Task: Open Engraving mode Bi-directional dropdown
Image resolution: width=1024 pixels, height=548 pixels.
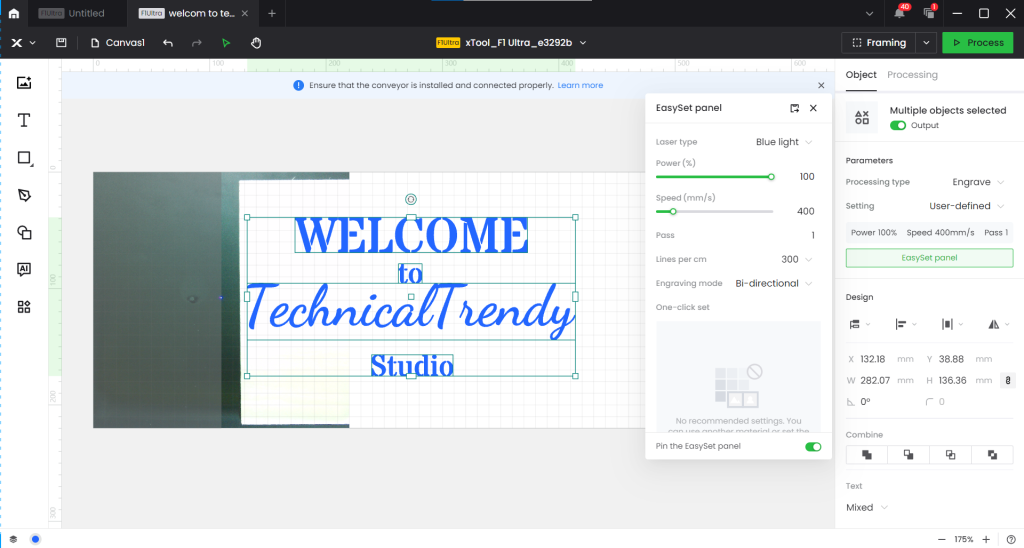Action: [x=774, y=283]
